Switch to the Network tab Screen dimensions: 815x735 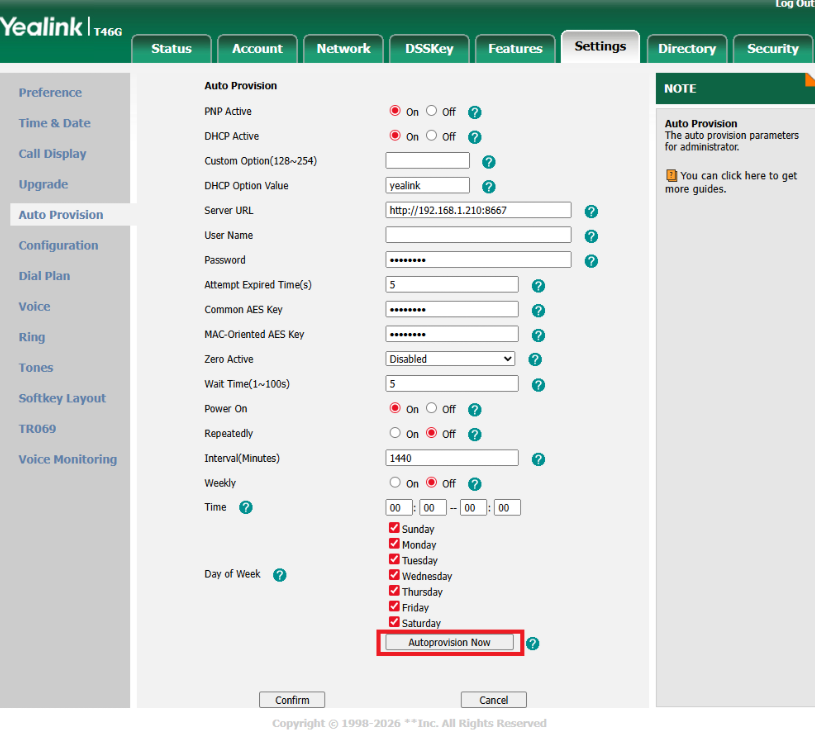pos(343,48)
